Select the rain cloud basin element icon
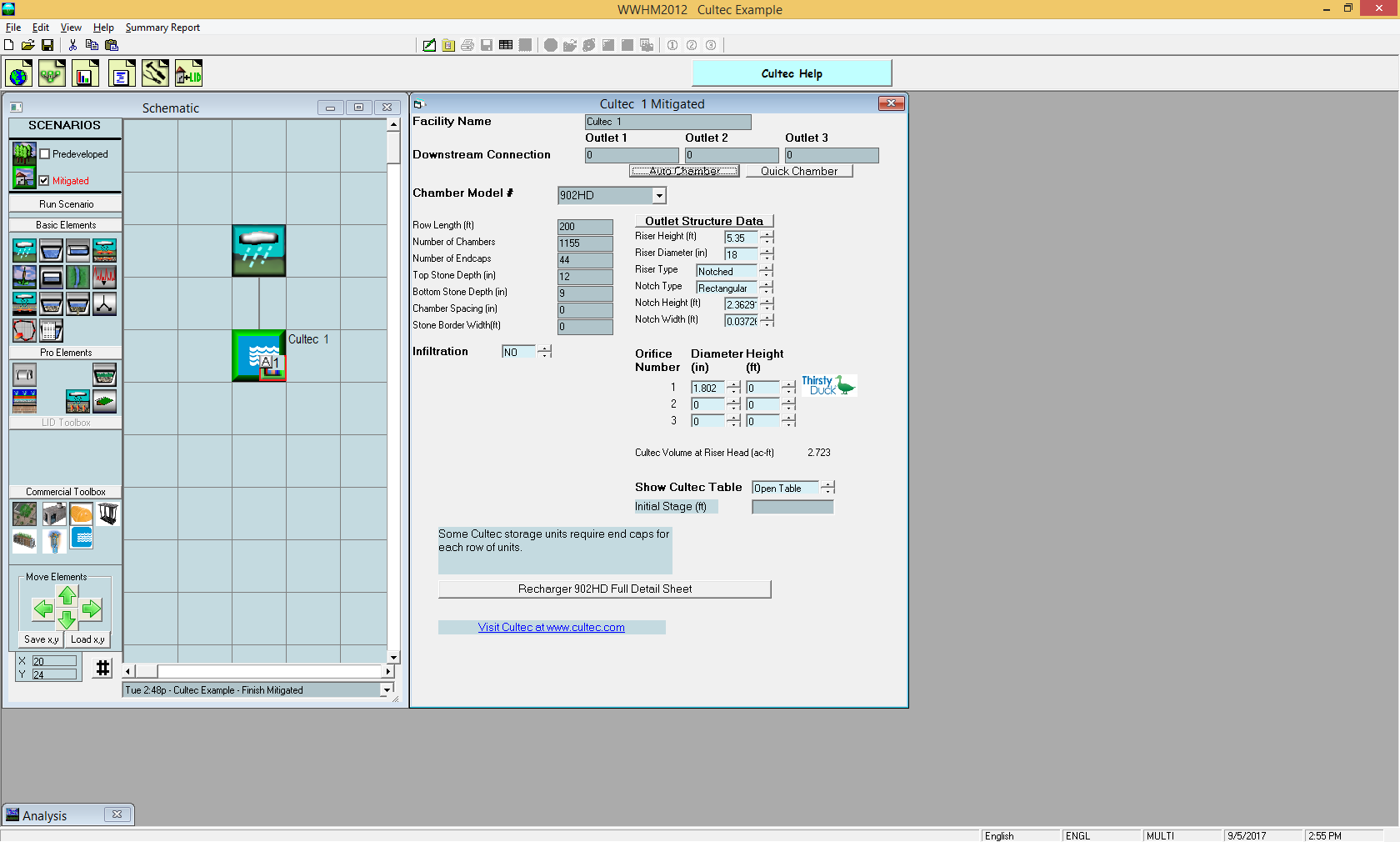Viewport: 1400px width, 842px height. coord(25,250)
